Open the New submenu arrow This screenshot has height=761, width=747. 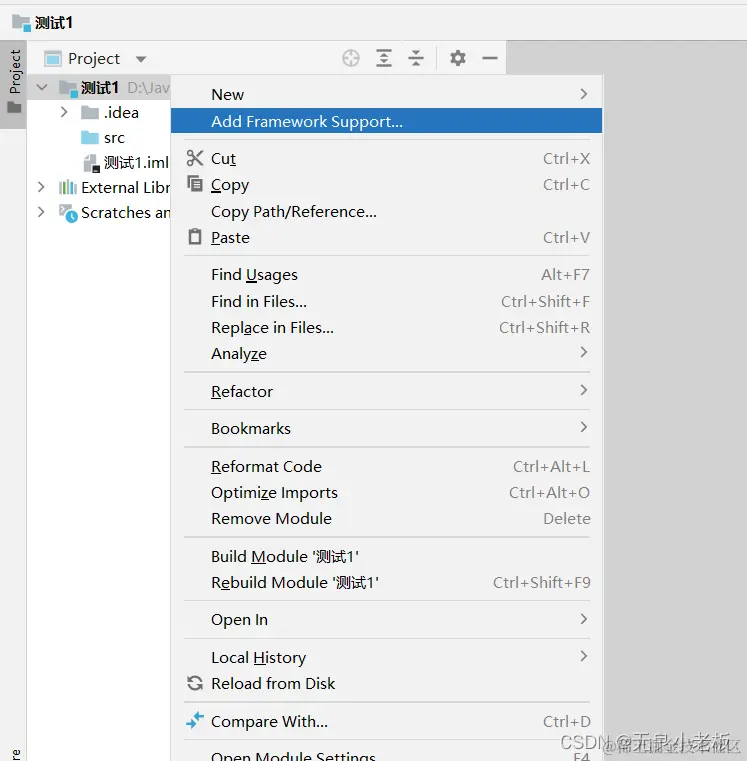coord(584,94)
